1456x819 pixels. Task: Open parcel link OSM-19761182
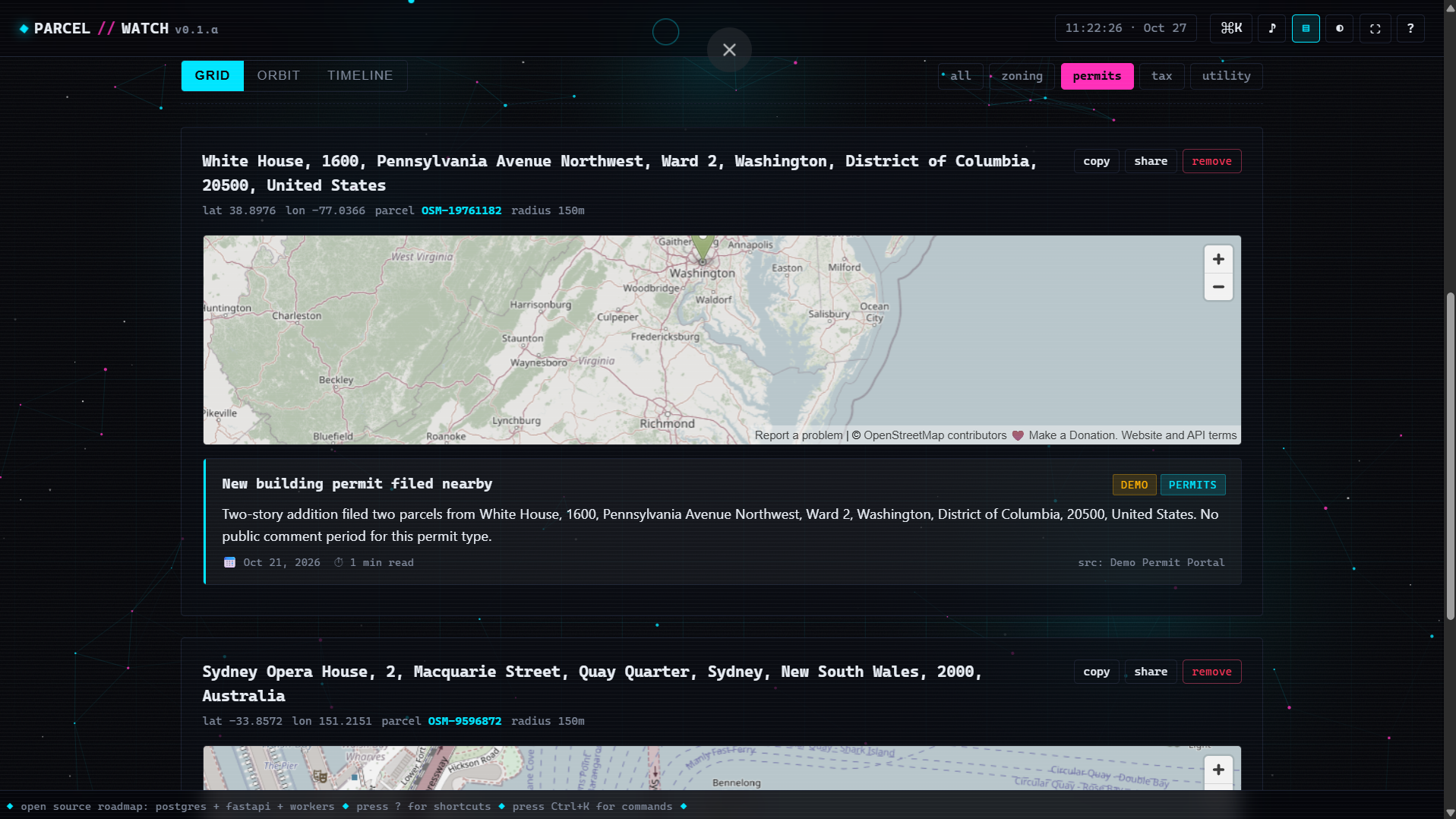pos(461,210)
